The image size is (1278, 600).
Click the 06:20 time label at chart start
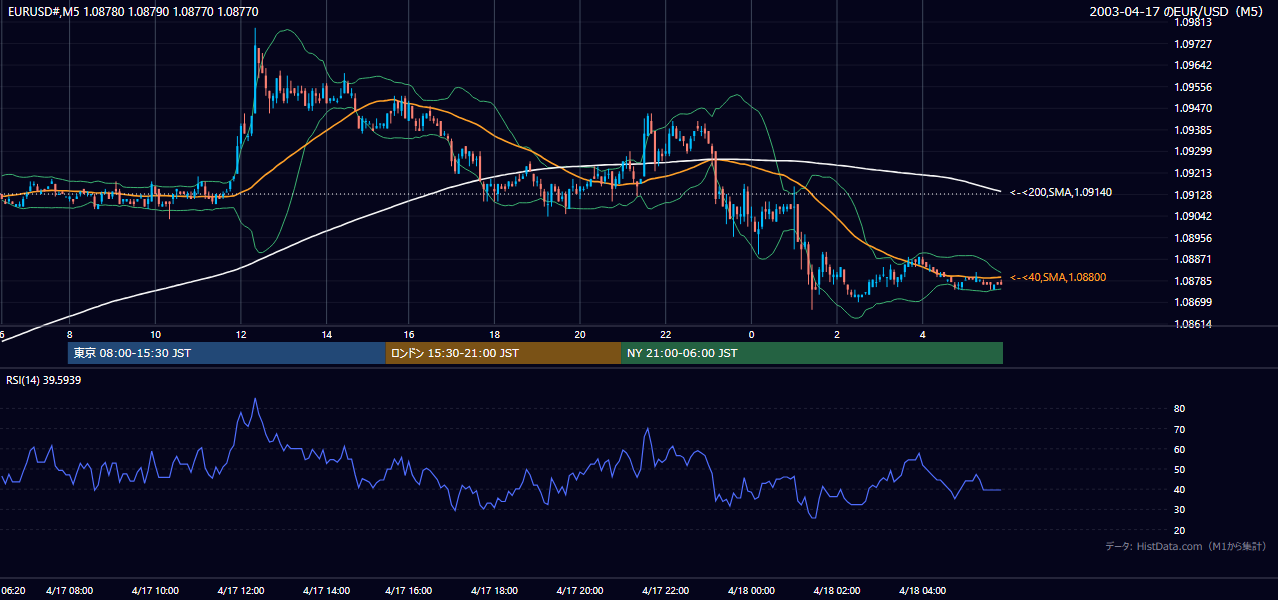(x=13, y=590)
